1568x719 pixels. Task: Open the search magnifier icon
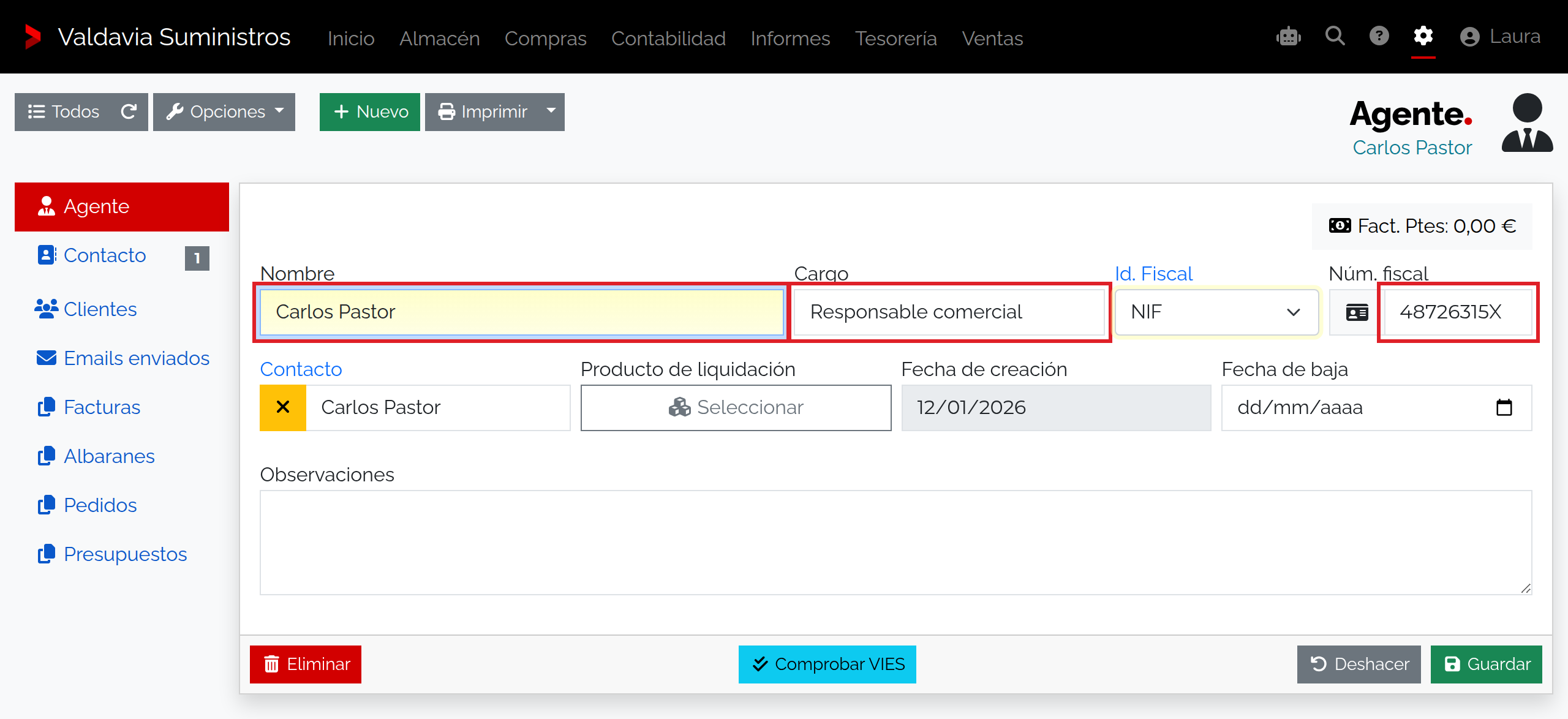pyautogui.click(x=1335, y=36)
